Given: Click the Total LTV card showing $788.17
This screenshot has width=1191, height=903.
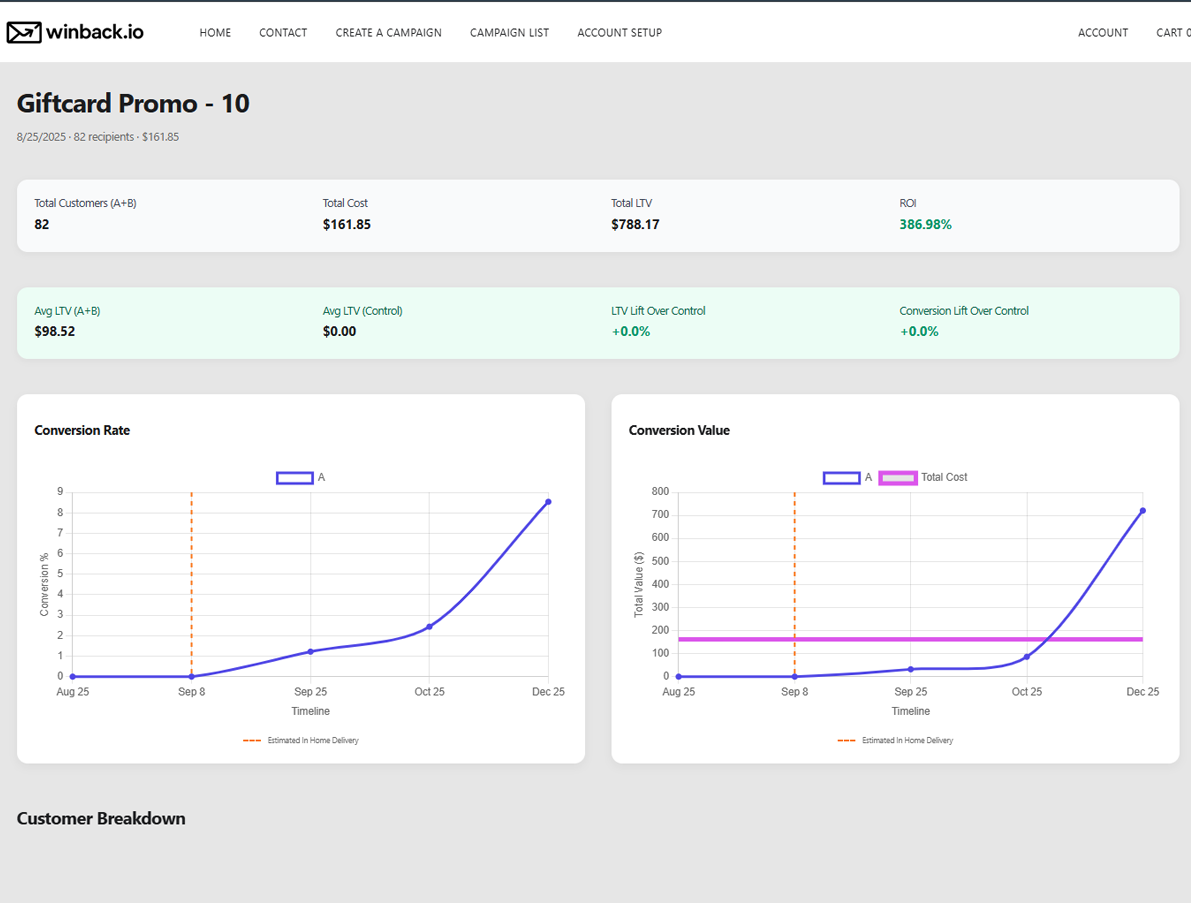Looking at the screenshot, I should 637,224.
